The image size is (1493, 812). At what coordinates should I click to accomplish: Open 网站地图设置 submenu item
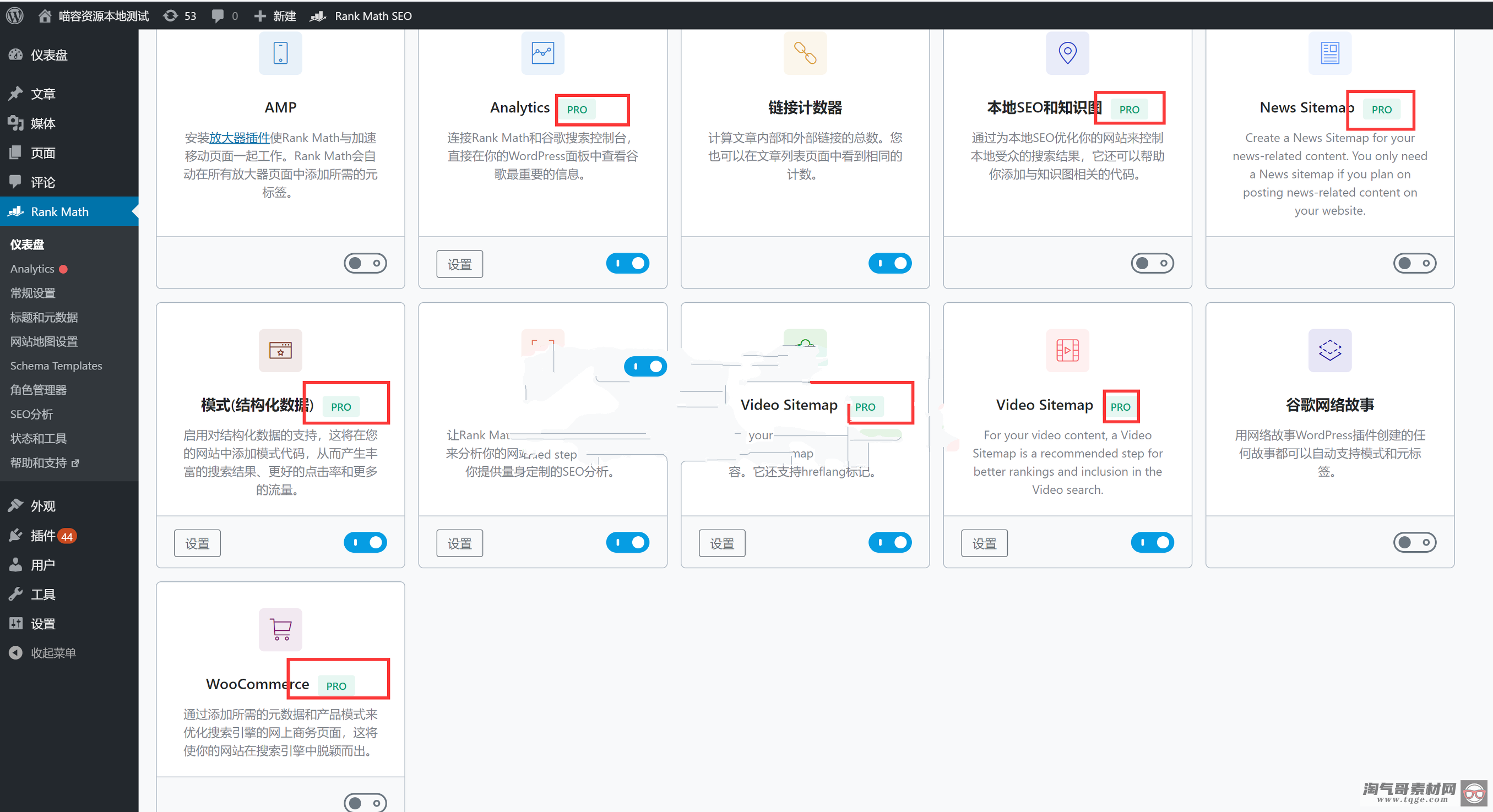(44, 342)
